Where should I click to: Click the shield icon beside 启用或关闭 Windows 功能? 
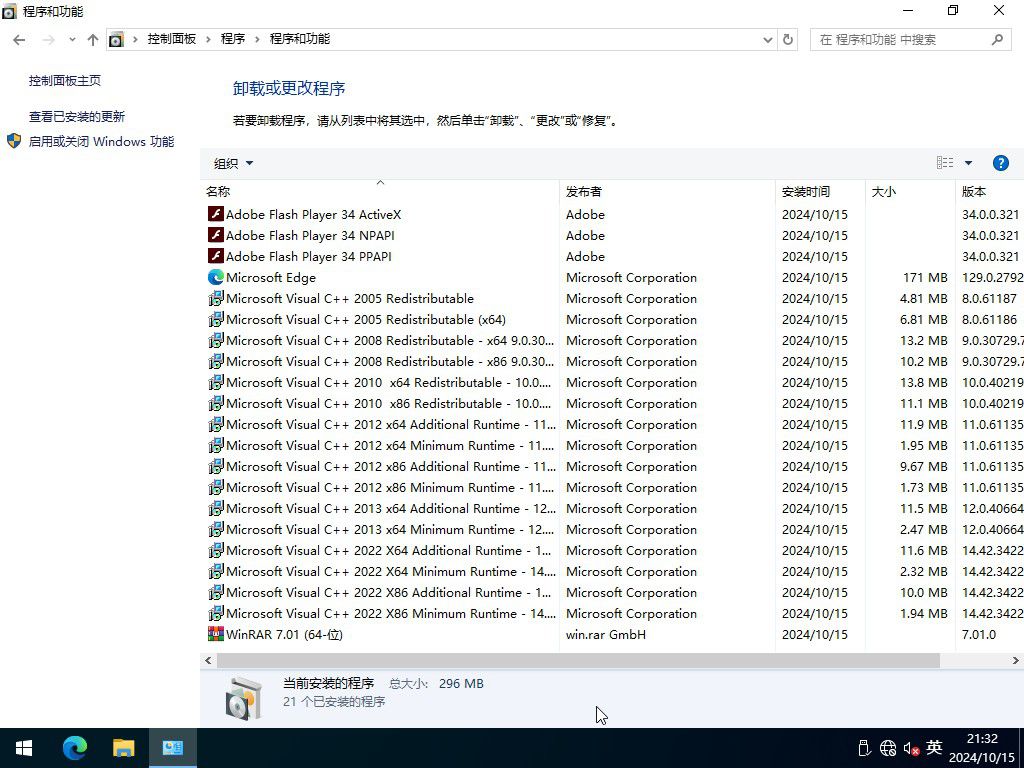[13, 141]
